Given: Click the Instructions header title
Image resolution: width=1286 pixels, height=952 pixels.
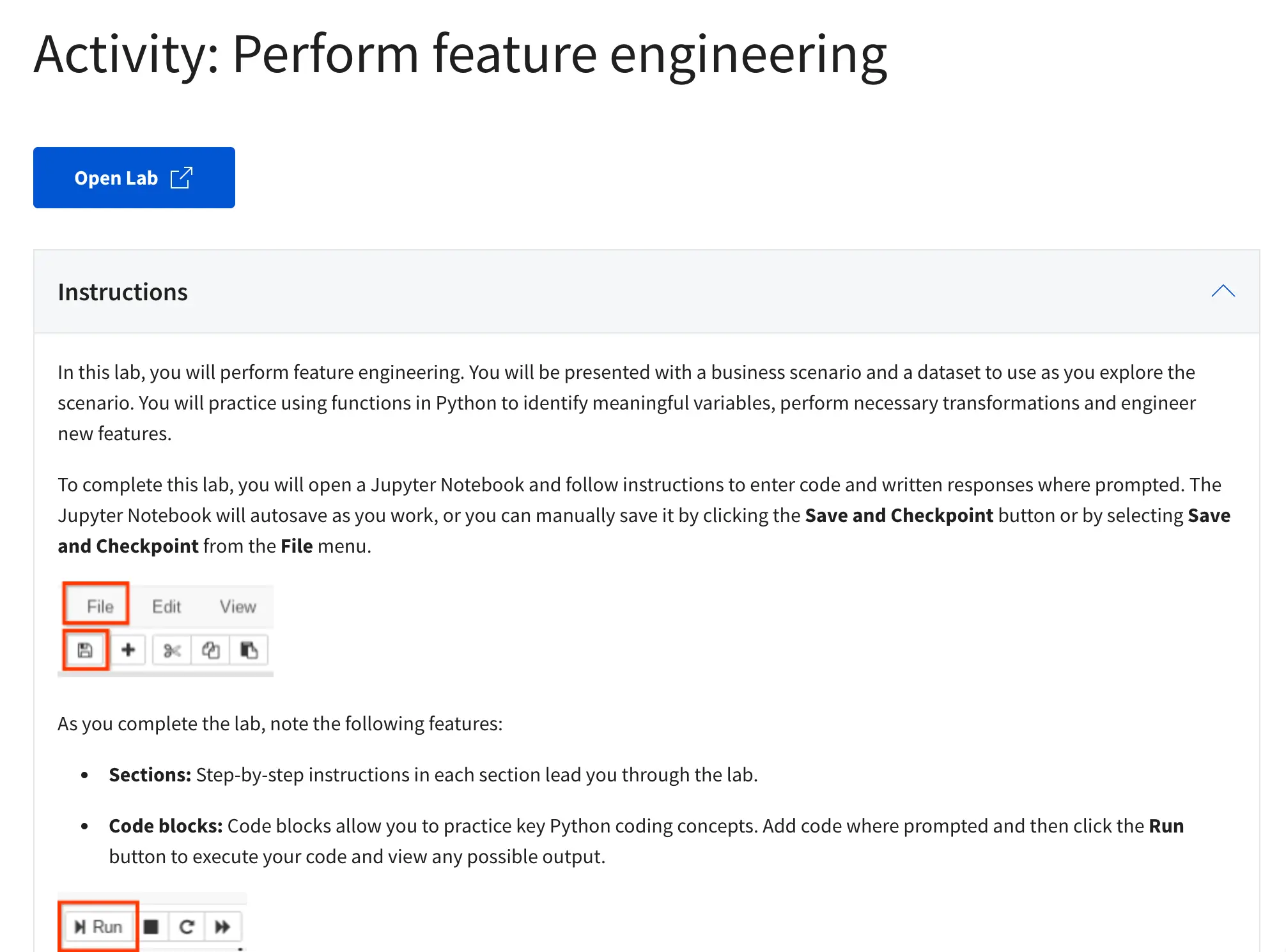Looking at the screenshot, I should click(x=123, y=292).
